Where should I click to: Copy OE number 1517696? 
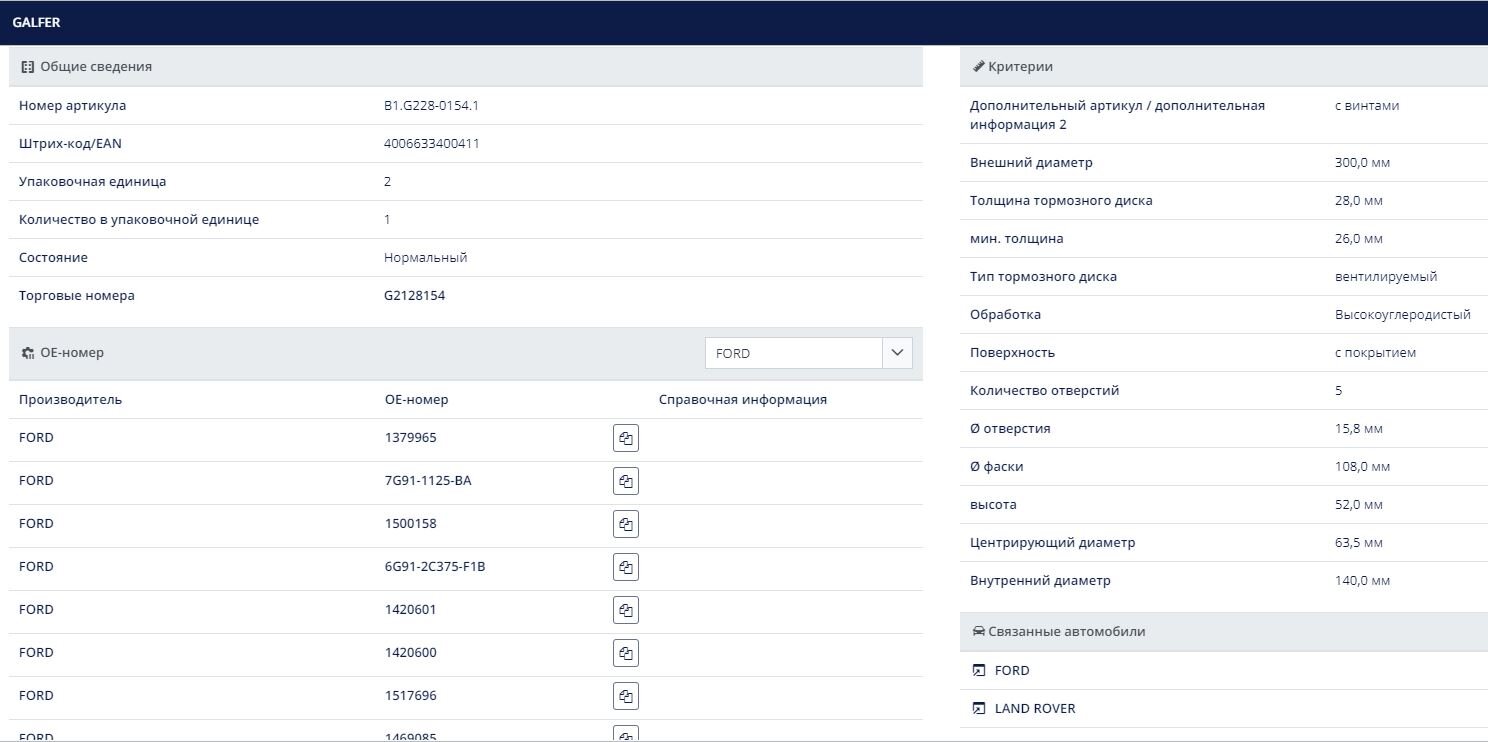click(626, 696)
